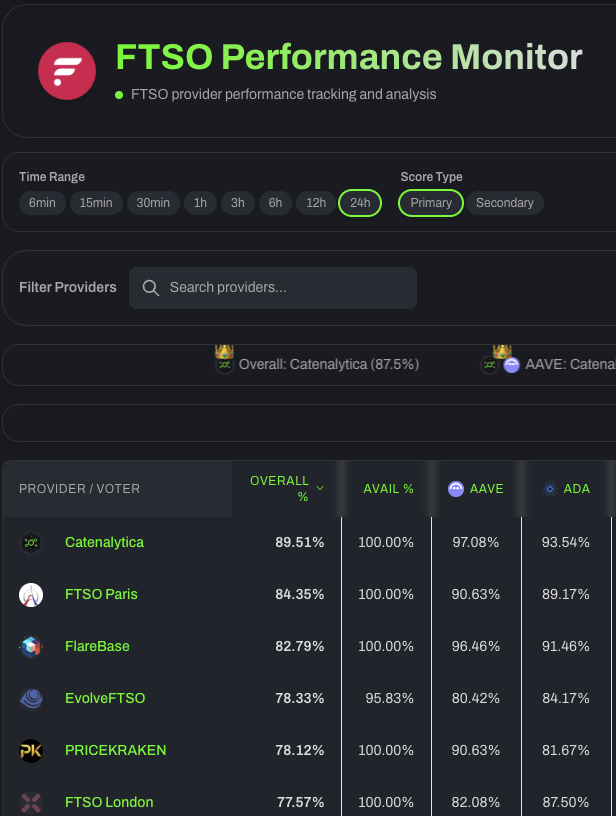This screenshot has height=816, width=616.
Task: Click the crown icon above Overall leader
Action: click(224, 352)
